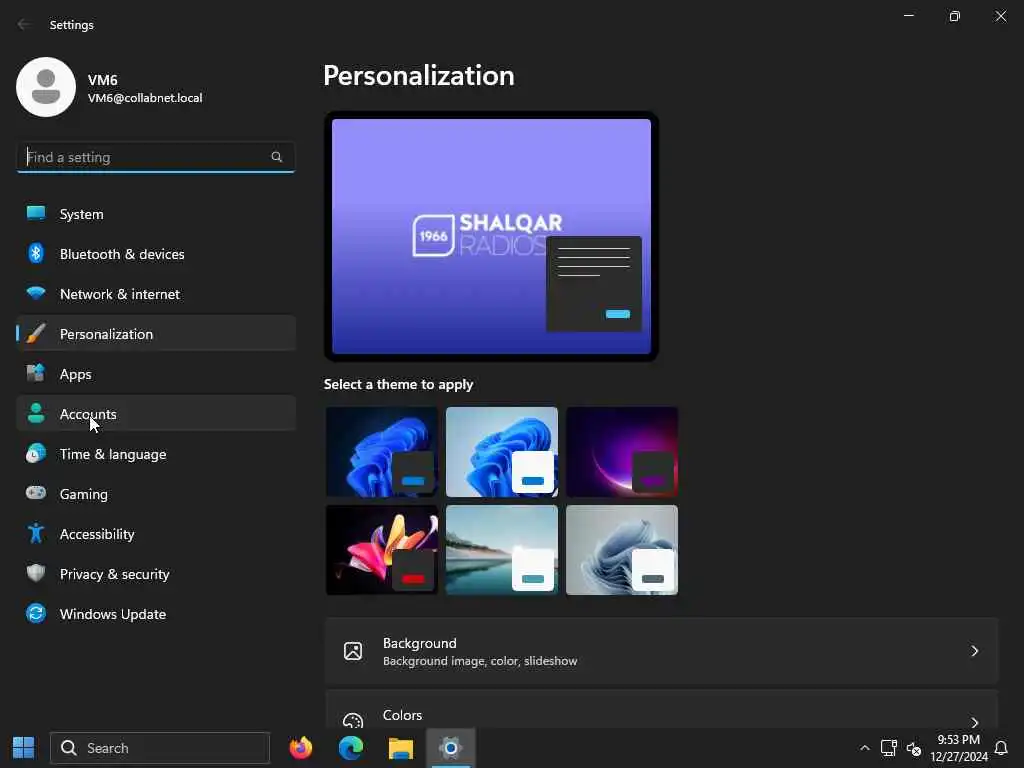Open the System settings page
The height and width of the screenshot is (768, 1024).
click(156, 214)
